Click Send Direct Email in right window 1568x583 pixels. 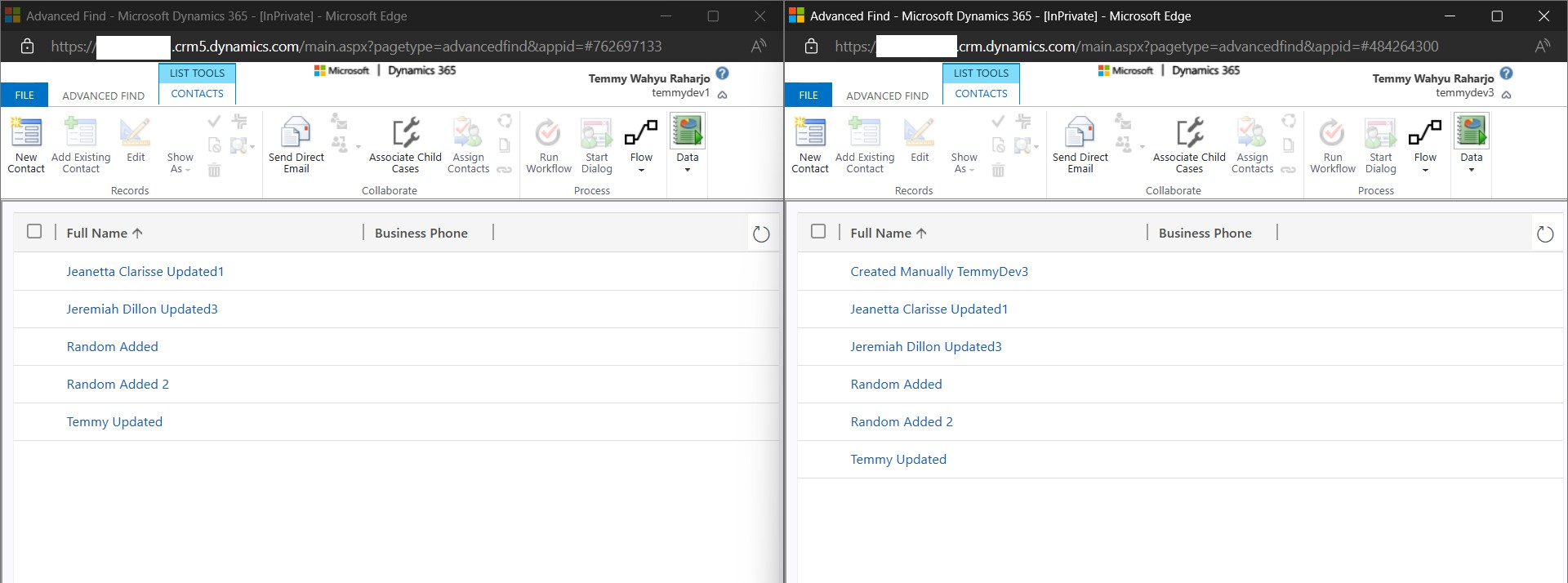pyautogui.click(x=1080, y=145)
